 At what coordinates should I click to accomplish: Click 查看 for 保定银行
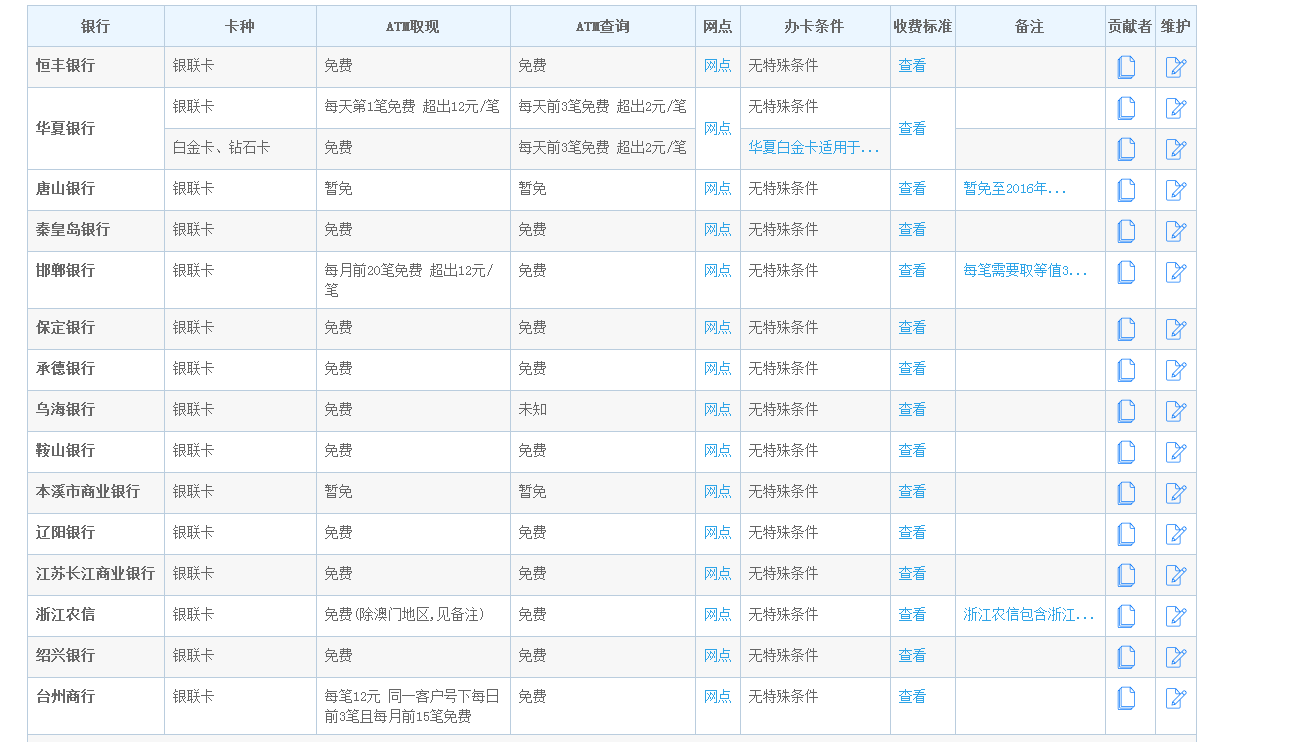coord(912,327)
